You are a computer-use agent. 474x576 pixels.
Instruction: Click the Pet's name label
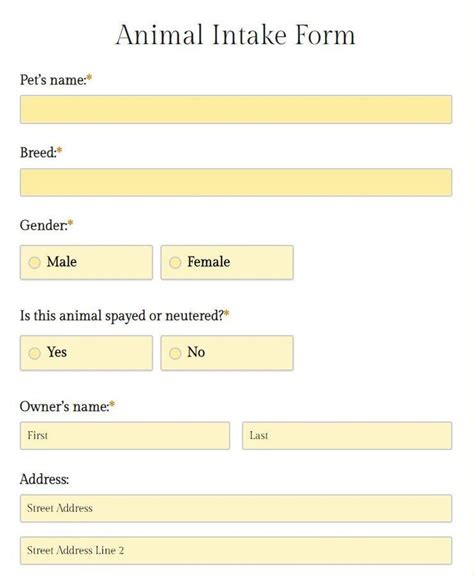pos(53,80)
